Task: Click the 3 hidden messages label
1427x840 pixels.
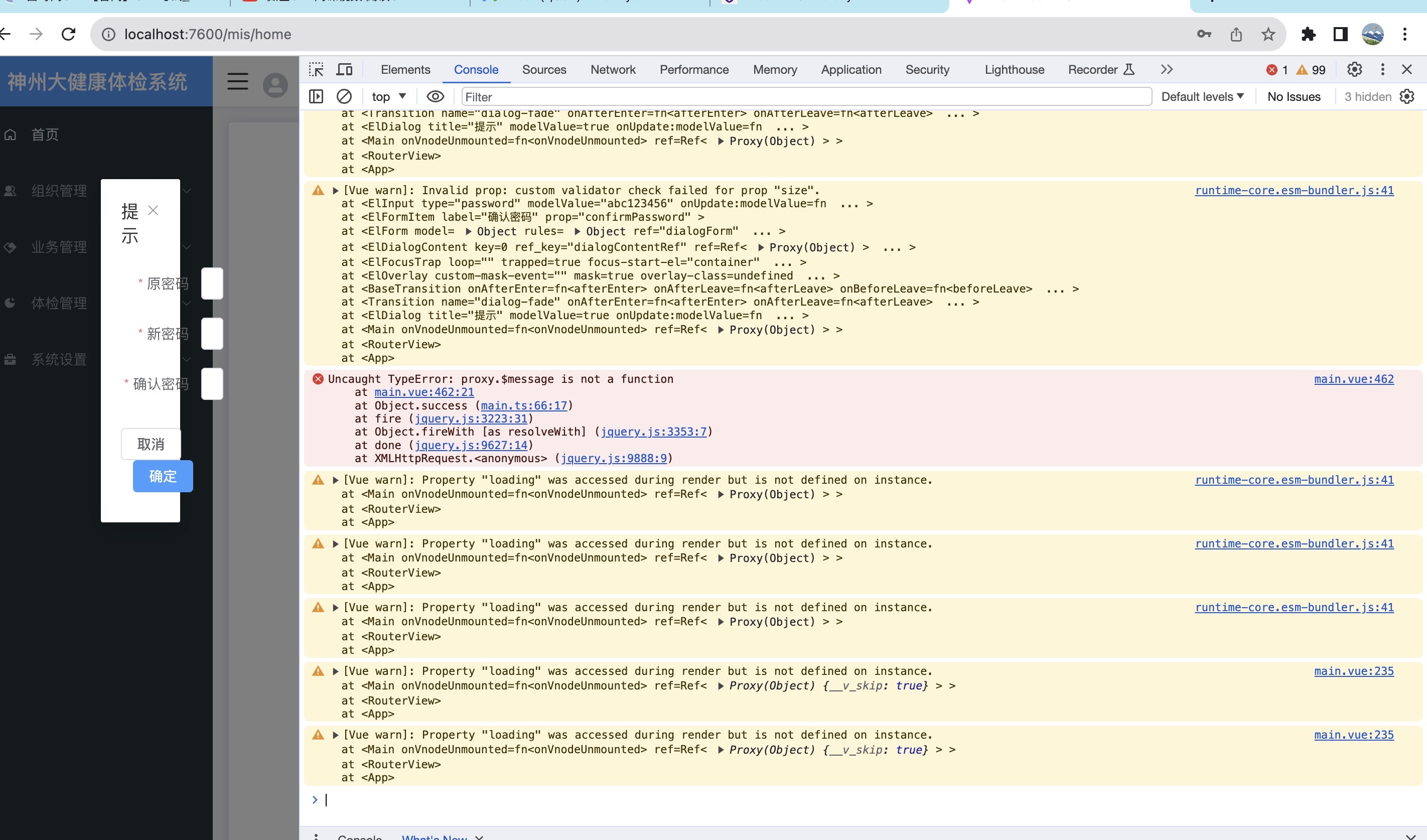Action: point(1368,97)
